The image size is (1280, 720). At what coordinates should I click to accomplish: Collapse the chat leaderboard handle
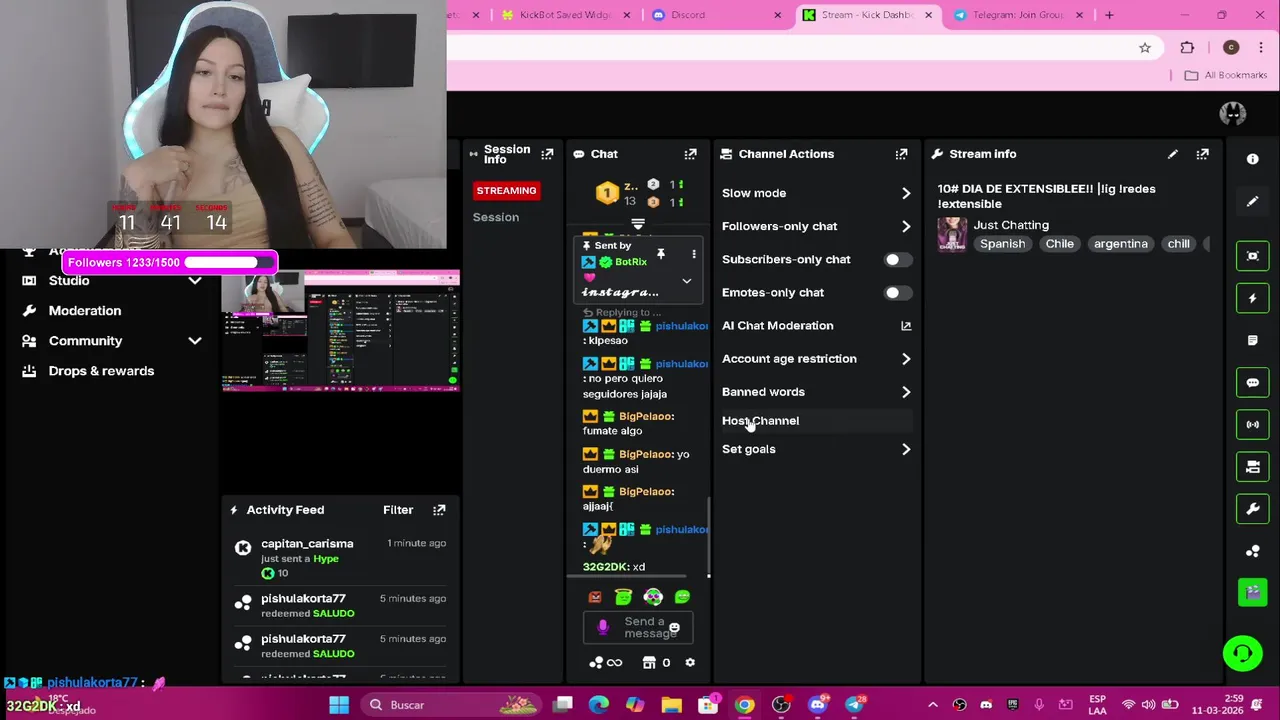[638, 224]
